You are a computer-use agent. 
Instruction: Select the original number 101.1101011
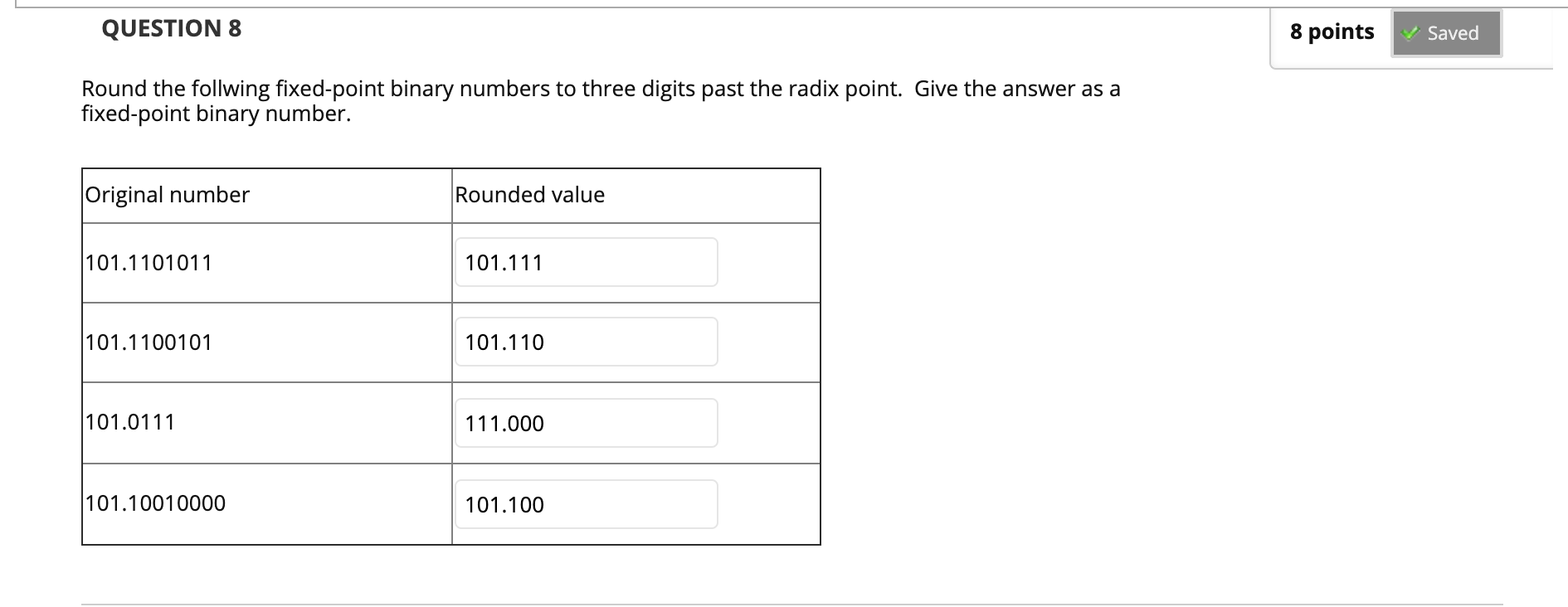pos(147,262)
